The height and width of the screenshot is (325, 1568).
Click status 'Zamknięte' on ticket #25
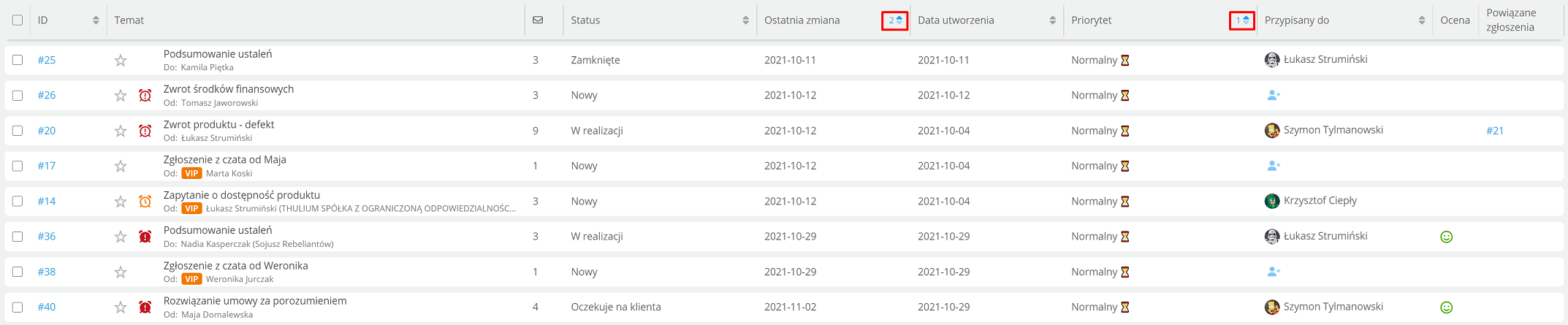[x=595, y=60]
